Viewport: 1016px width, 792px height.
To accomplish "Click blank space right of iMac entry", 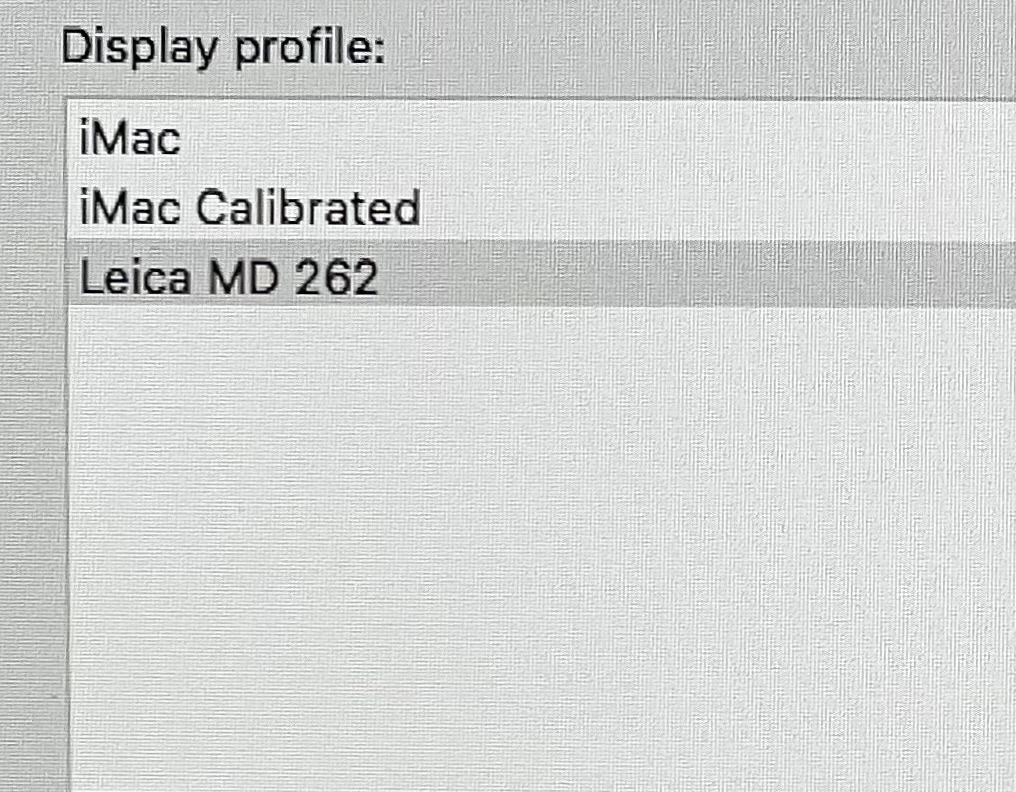I will [x=600, y=138].
